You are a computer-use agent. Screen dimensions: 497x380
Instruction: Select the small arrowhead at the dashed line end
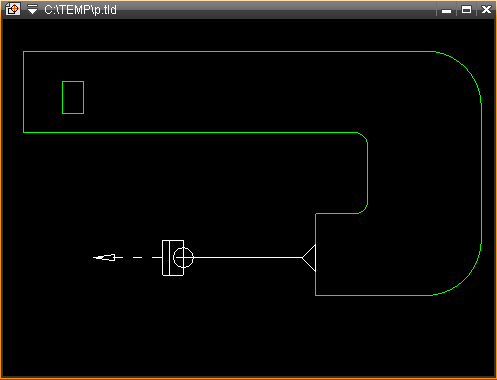(x=104, y=257)
